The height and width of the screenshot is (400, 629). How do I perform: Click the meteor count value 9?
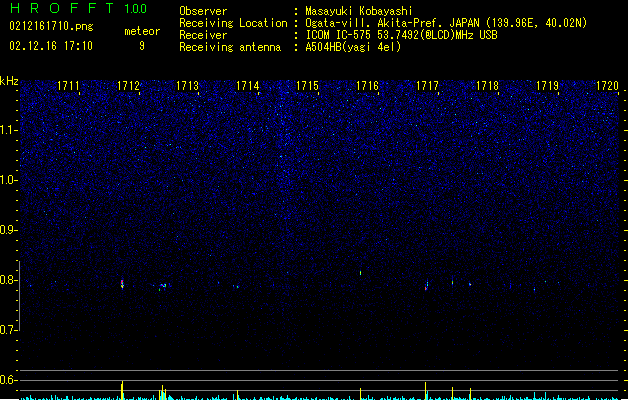pyautogui.click(x=142, y=46)
